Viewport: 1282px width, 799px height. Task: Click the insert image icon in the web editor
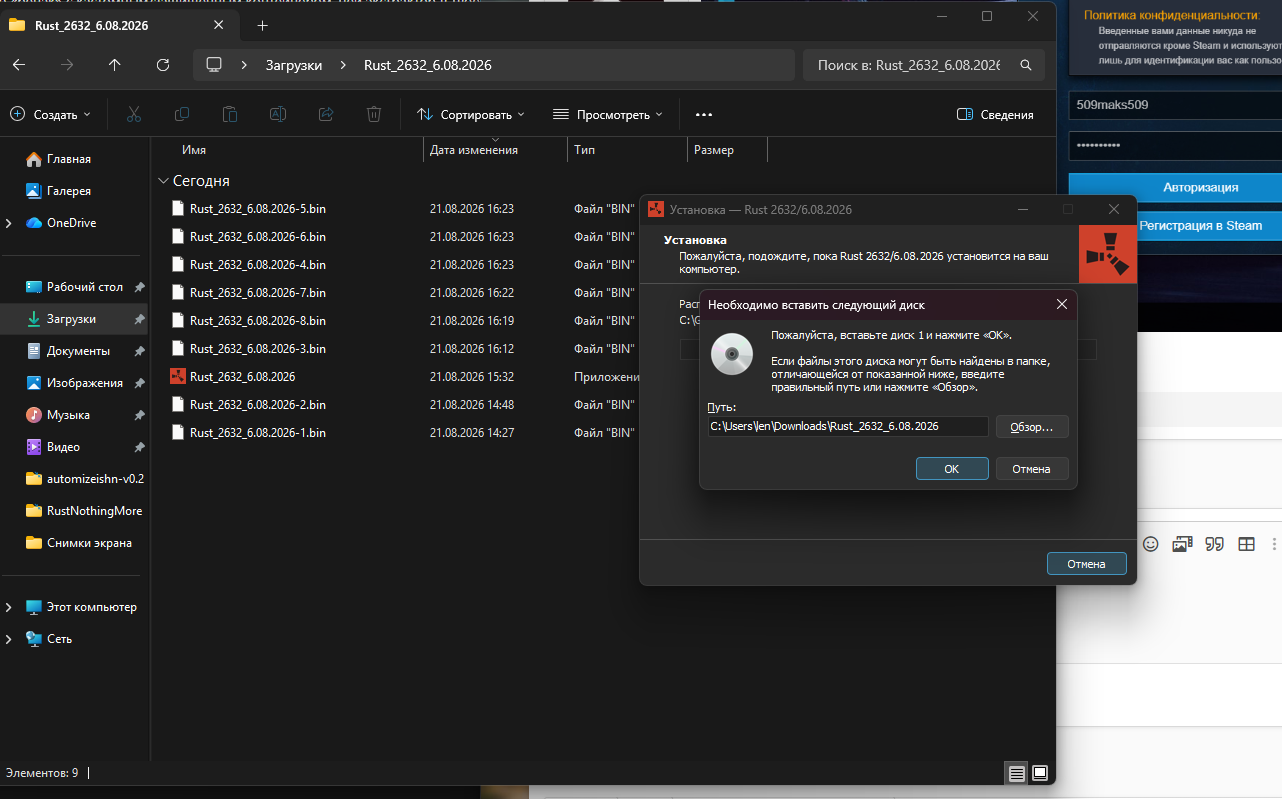coord(1183,544)
